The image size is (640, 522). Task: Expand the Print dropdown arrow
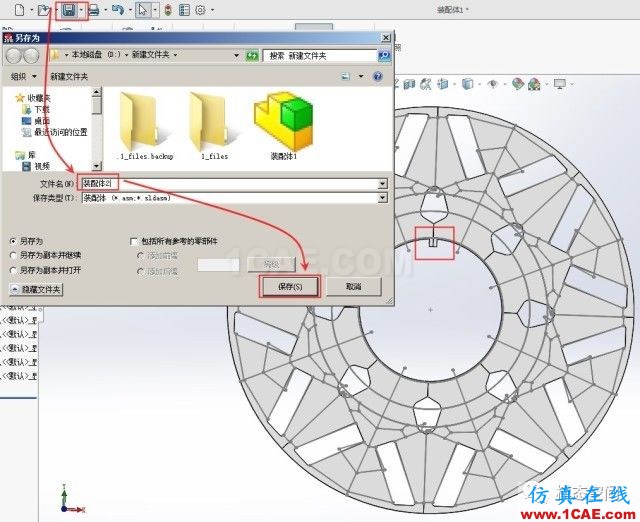tap(106, 10)
